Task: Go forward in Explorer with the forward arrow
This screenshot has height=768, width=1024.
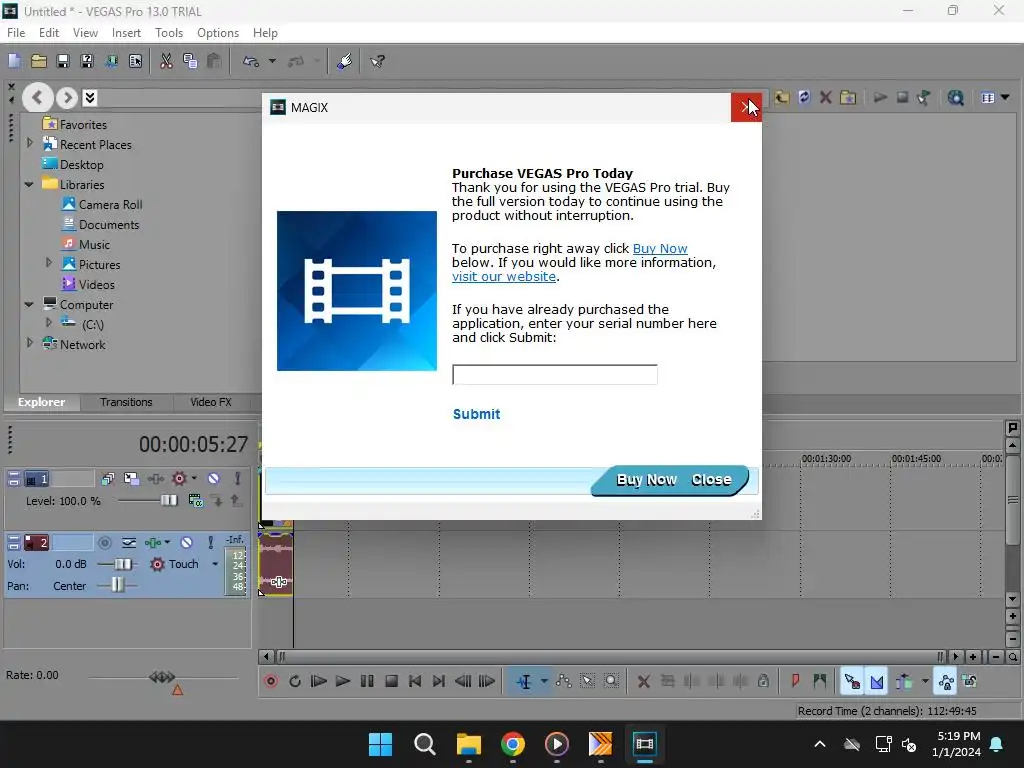Action: click(x=67, y=98)
